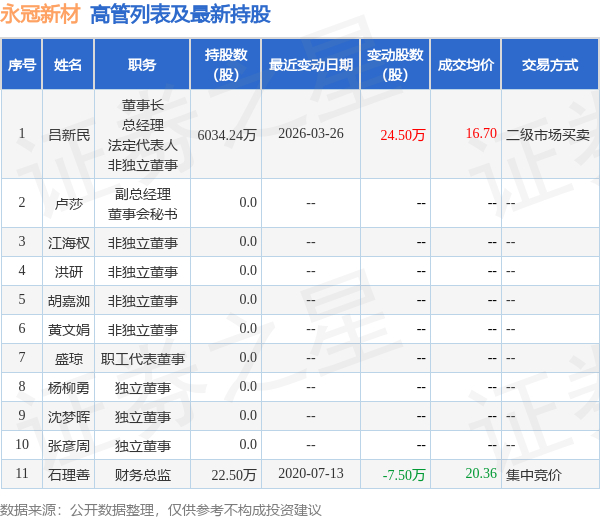The image size is (600, 519).
Task: Click the name 吕新民
Action: (x=69, y=135)
